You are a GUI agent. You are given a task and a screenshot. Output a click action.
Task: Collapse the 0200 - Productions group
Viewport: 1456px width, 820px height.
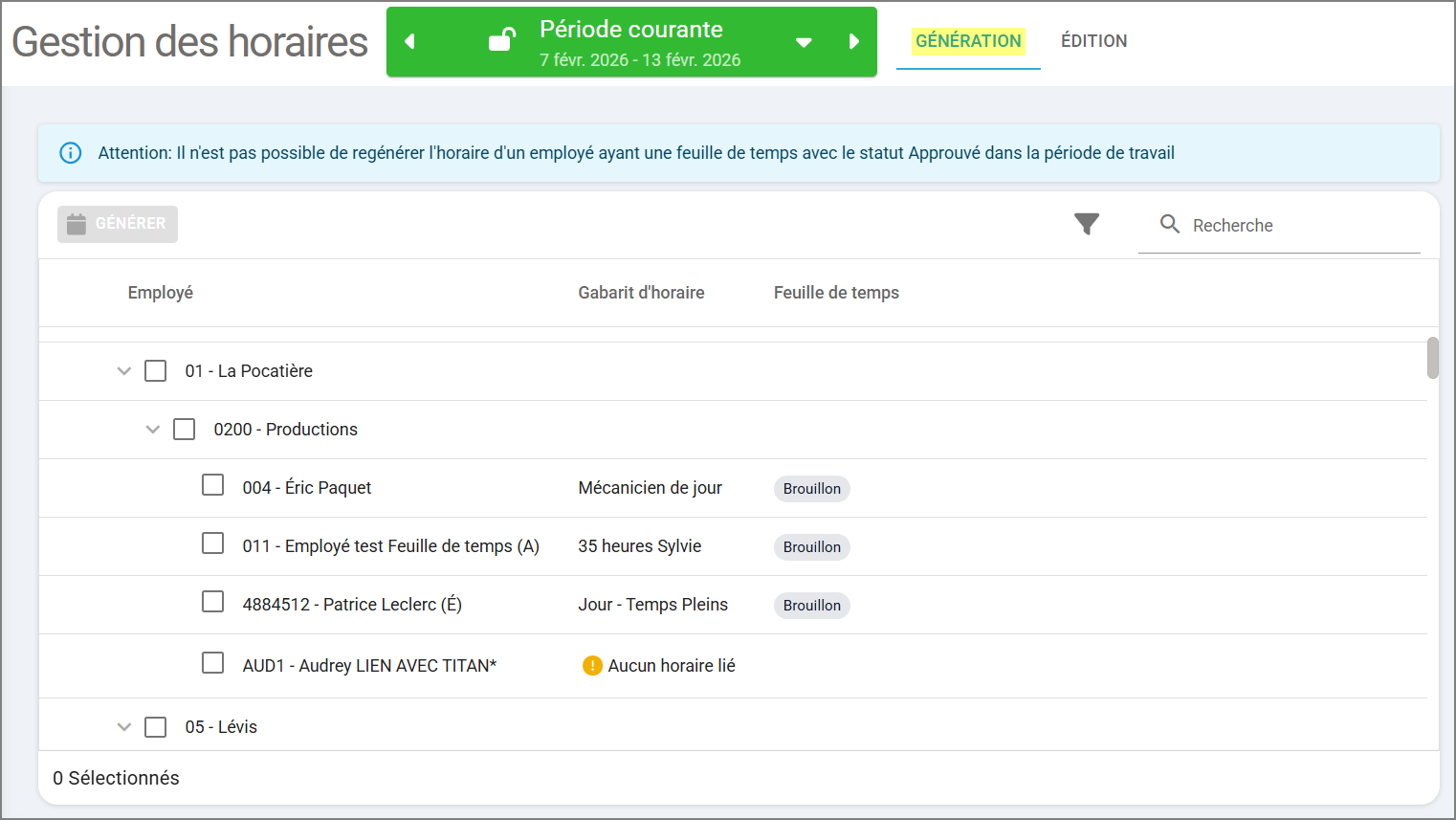tap(153, 430)
